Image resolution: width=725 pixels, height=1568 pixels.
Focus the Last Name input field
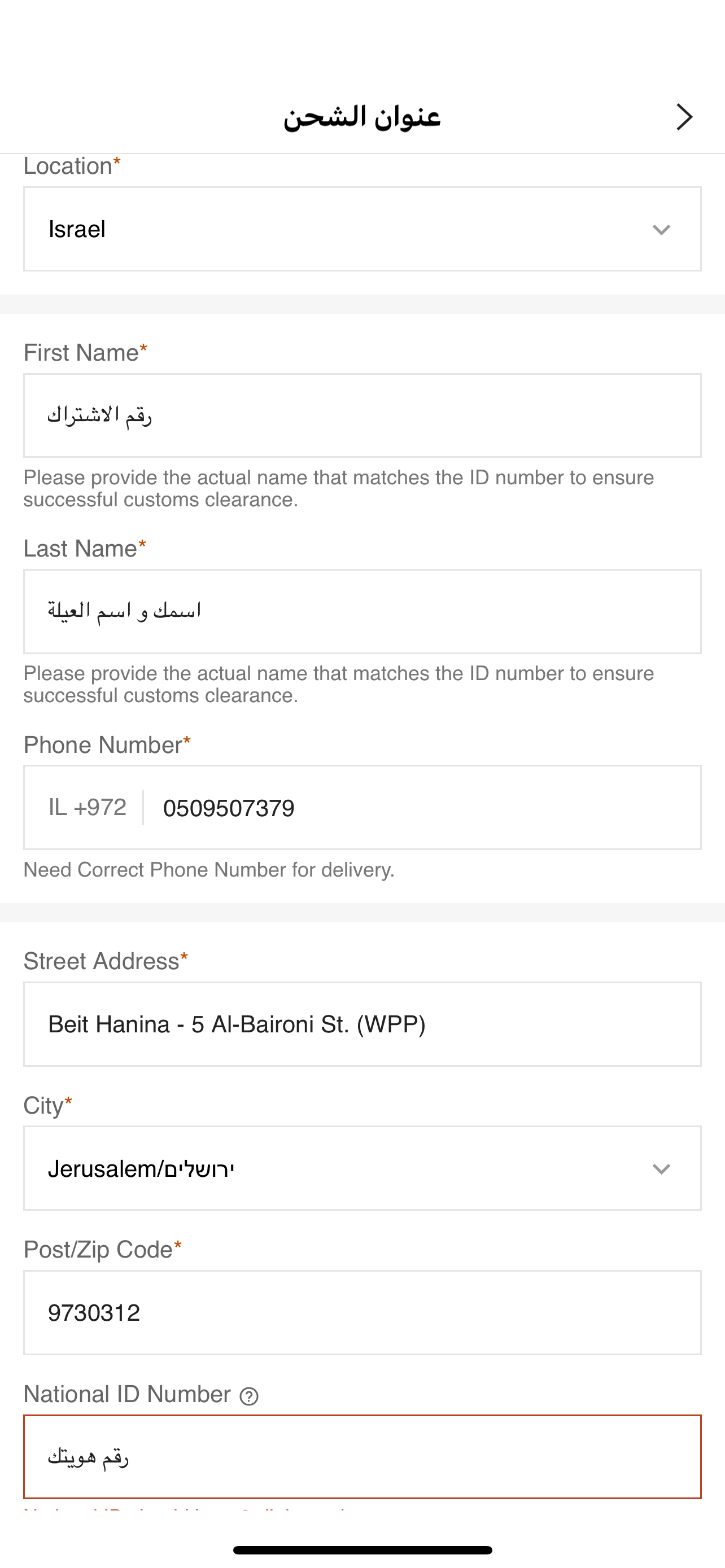pyautogui.click(x=361, y=611)
